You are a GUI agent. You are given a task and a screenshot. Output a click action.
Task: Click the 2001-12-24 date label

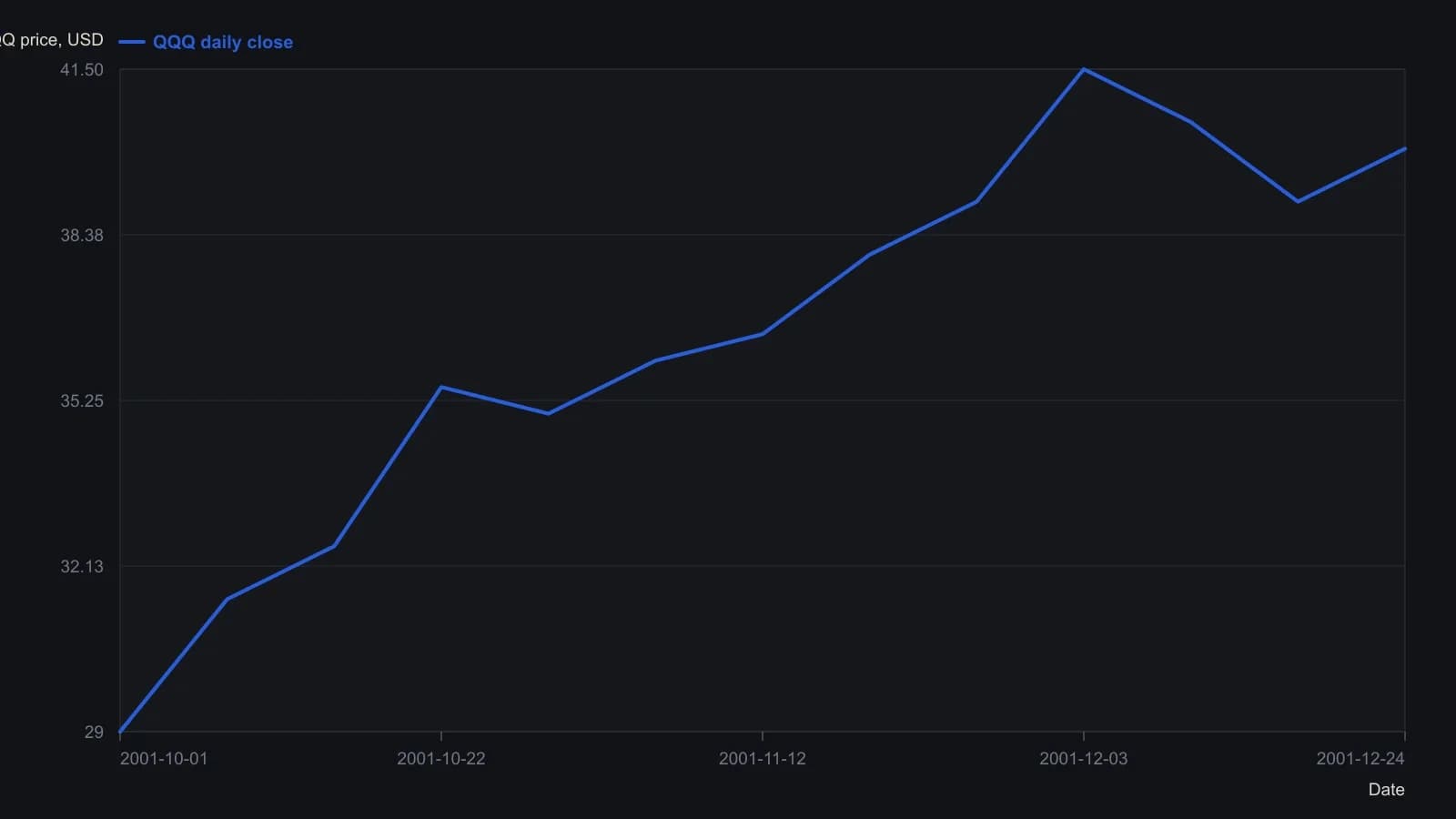(x=1360, y=759)
